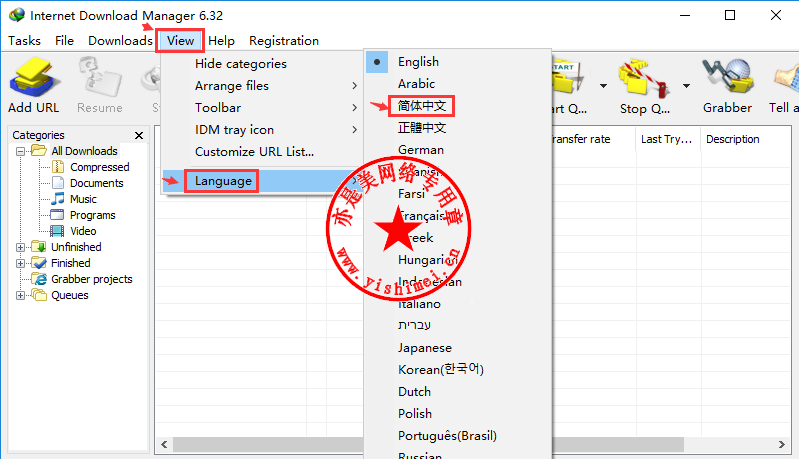Open the Arrange files submenu
The height and width of the screenshot is (459, 799).
261,86
